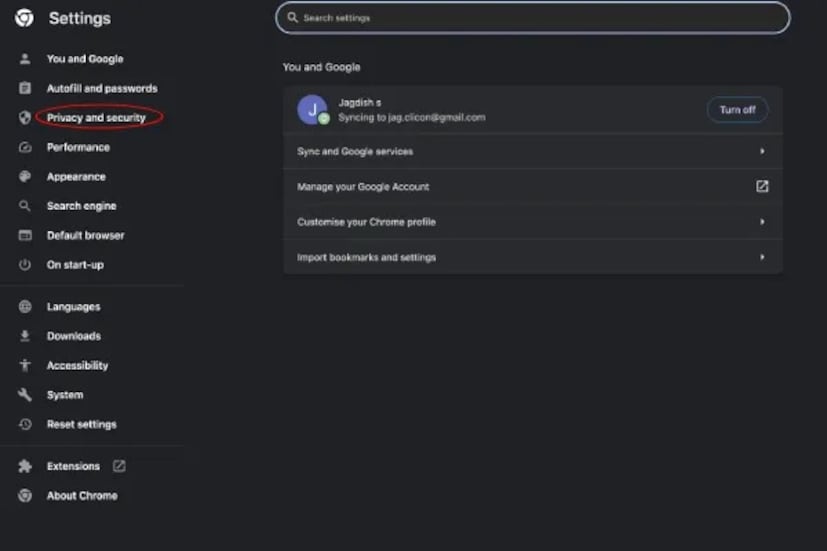Click the Manage your Google Account external-link icon
Image resolution: width=827 pixels, height=551 pixels.
coord(762,187)
